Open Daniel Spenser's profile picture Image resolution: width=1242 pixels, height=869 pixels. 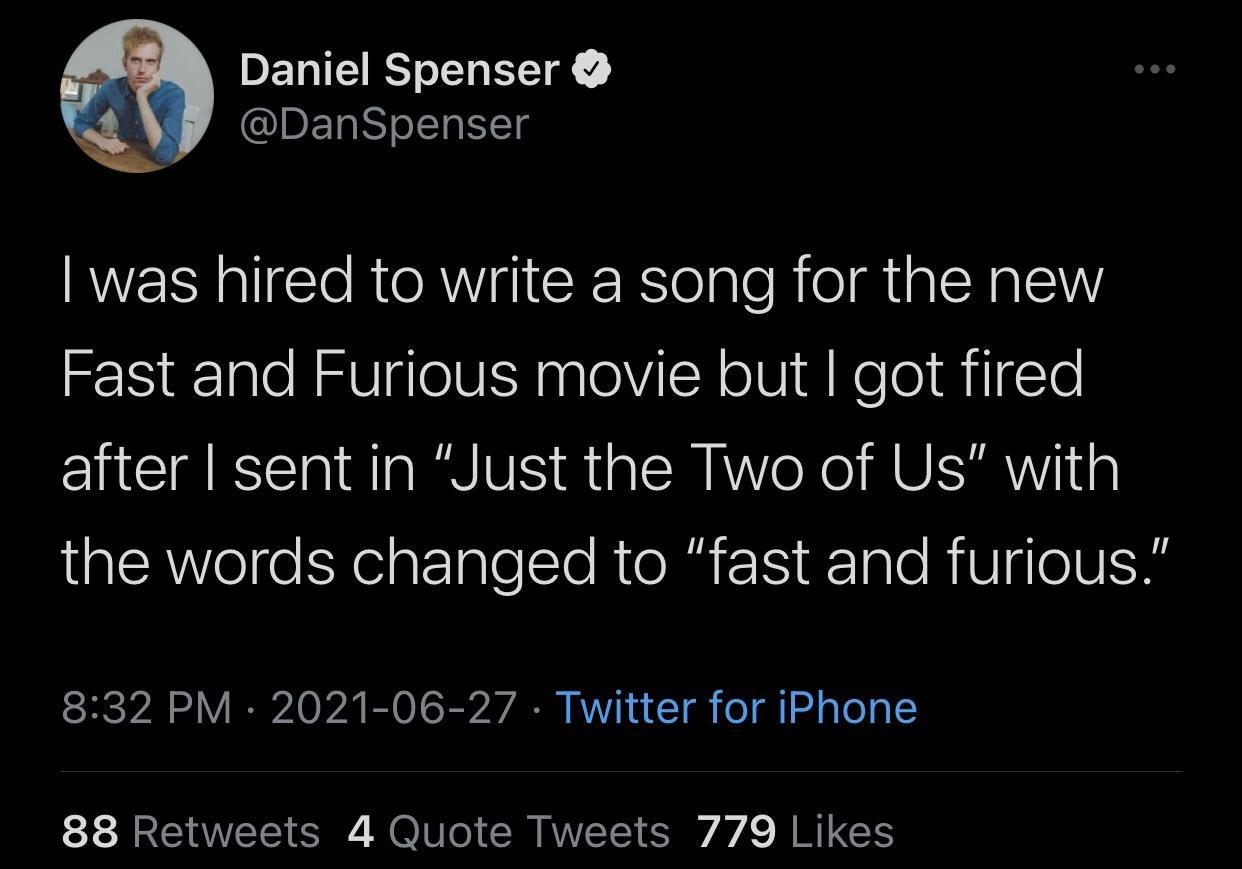[x=137, y=96]
